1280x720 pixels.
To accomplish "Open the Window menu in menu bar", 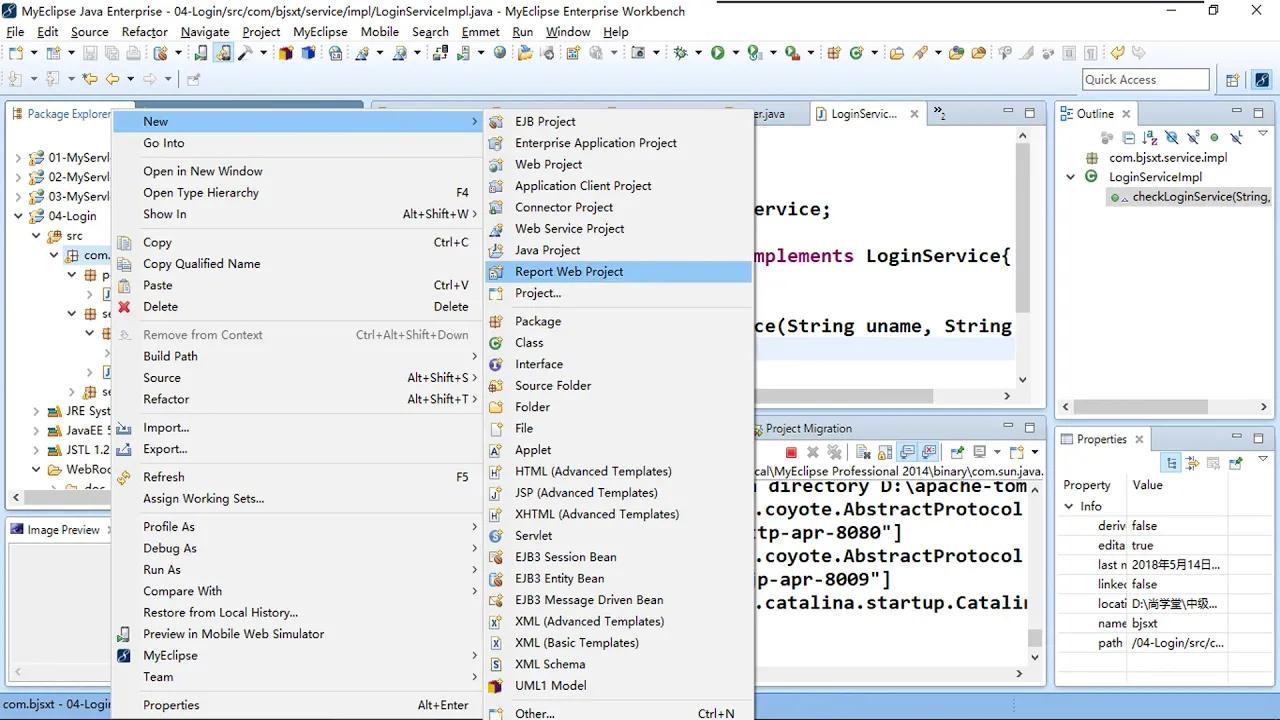I will tap(568, 32).
